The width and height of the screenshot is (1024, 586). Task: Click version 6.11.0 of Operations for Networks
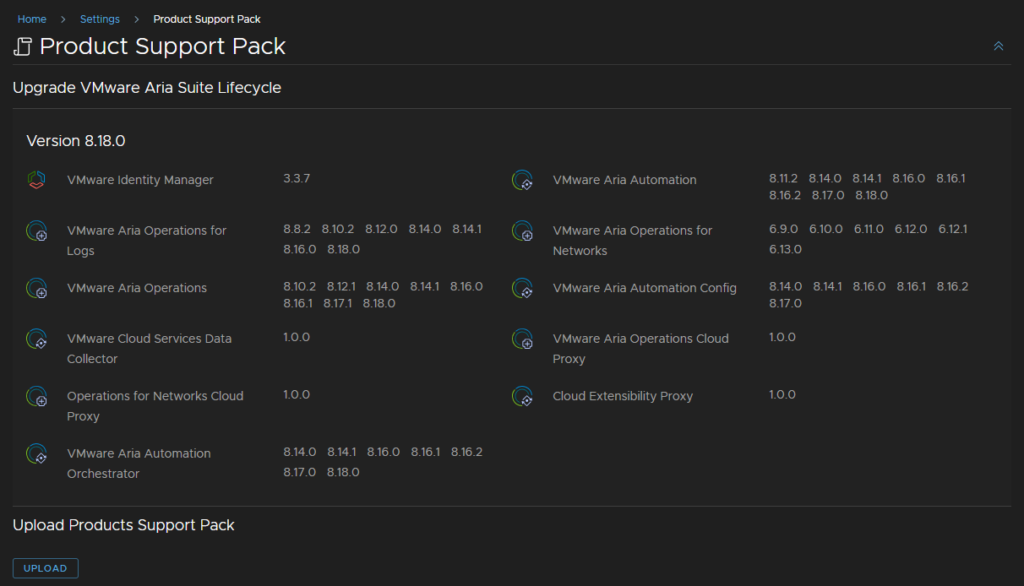click(869, 229)
